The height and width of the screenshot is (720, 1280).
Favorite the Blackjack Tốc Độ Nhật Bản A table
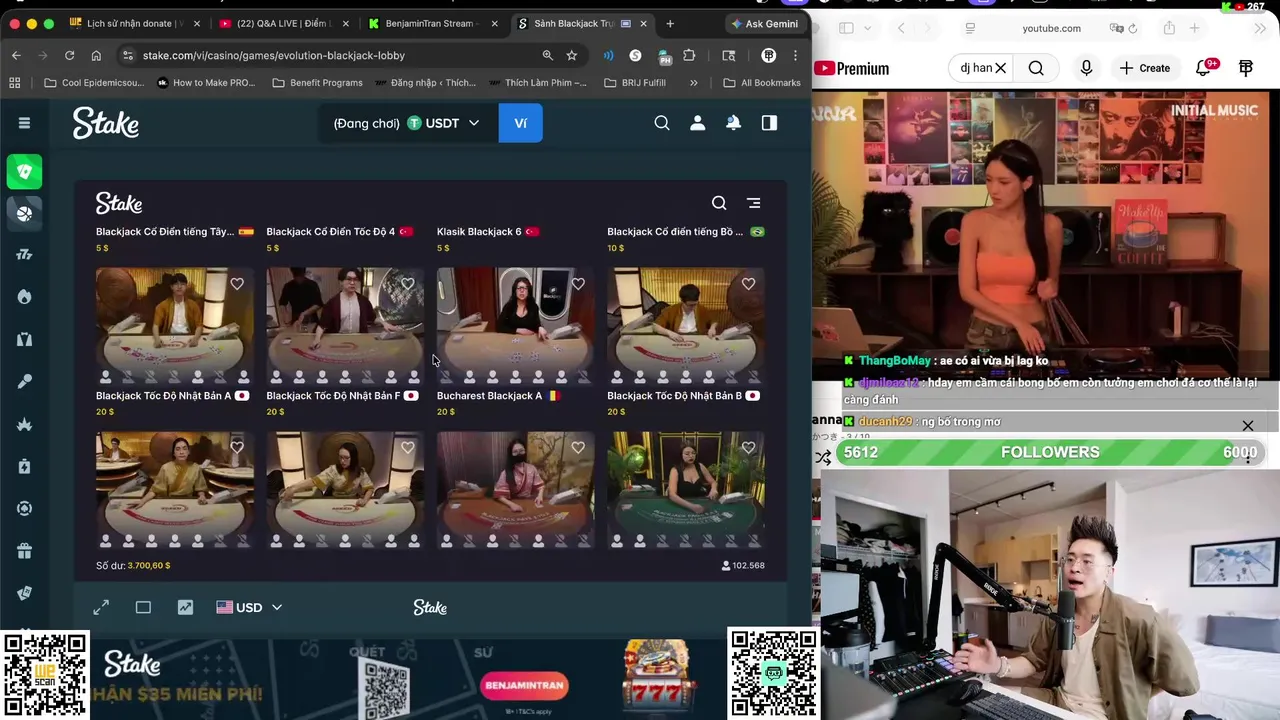(x=237, y=284)
